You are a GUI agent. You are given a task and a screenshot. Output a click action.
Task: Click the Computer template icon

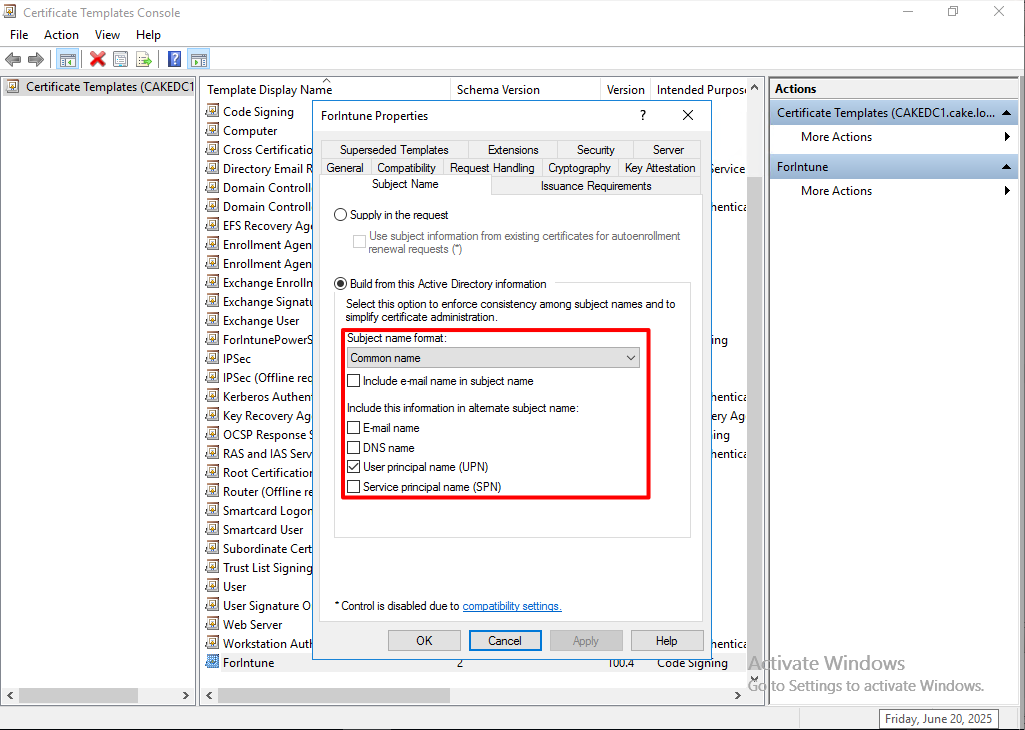212,130
